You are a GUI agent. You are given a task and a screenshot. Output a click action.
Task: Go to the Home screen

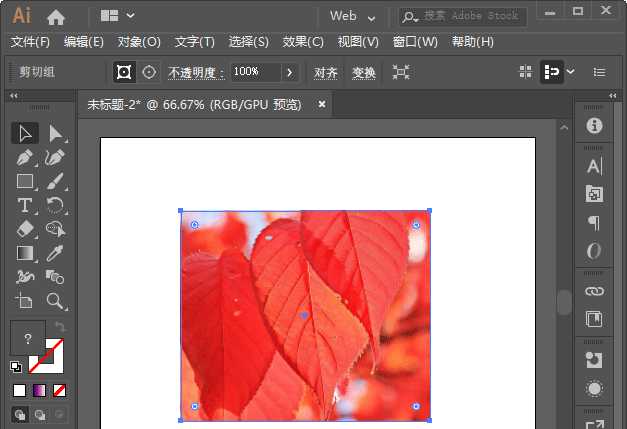click(x=56, y=16)
